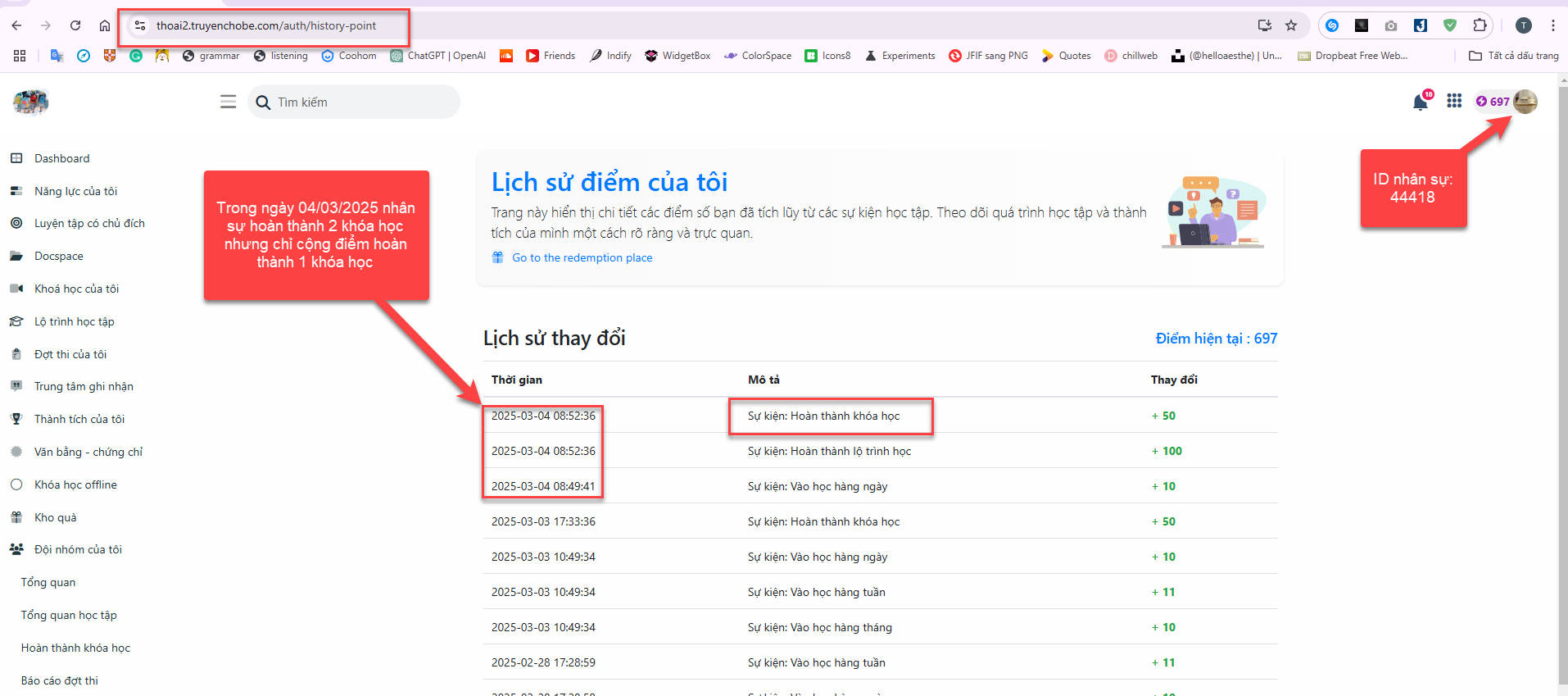This screenshot has width=1568, height=696.
Task: Click the 'Đợt thi của tôi' clipboard icon
Action: (16, 354)
